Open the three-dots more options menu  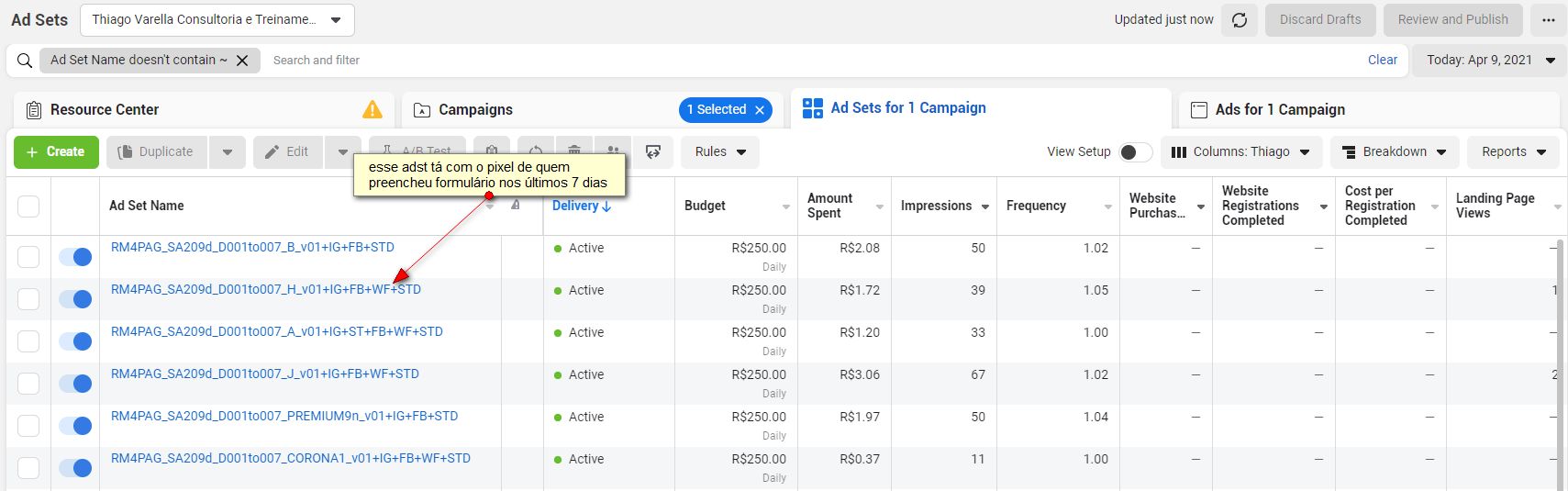pos(1549,20)
